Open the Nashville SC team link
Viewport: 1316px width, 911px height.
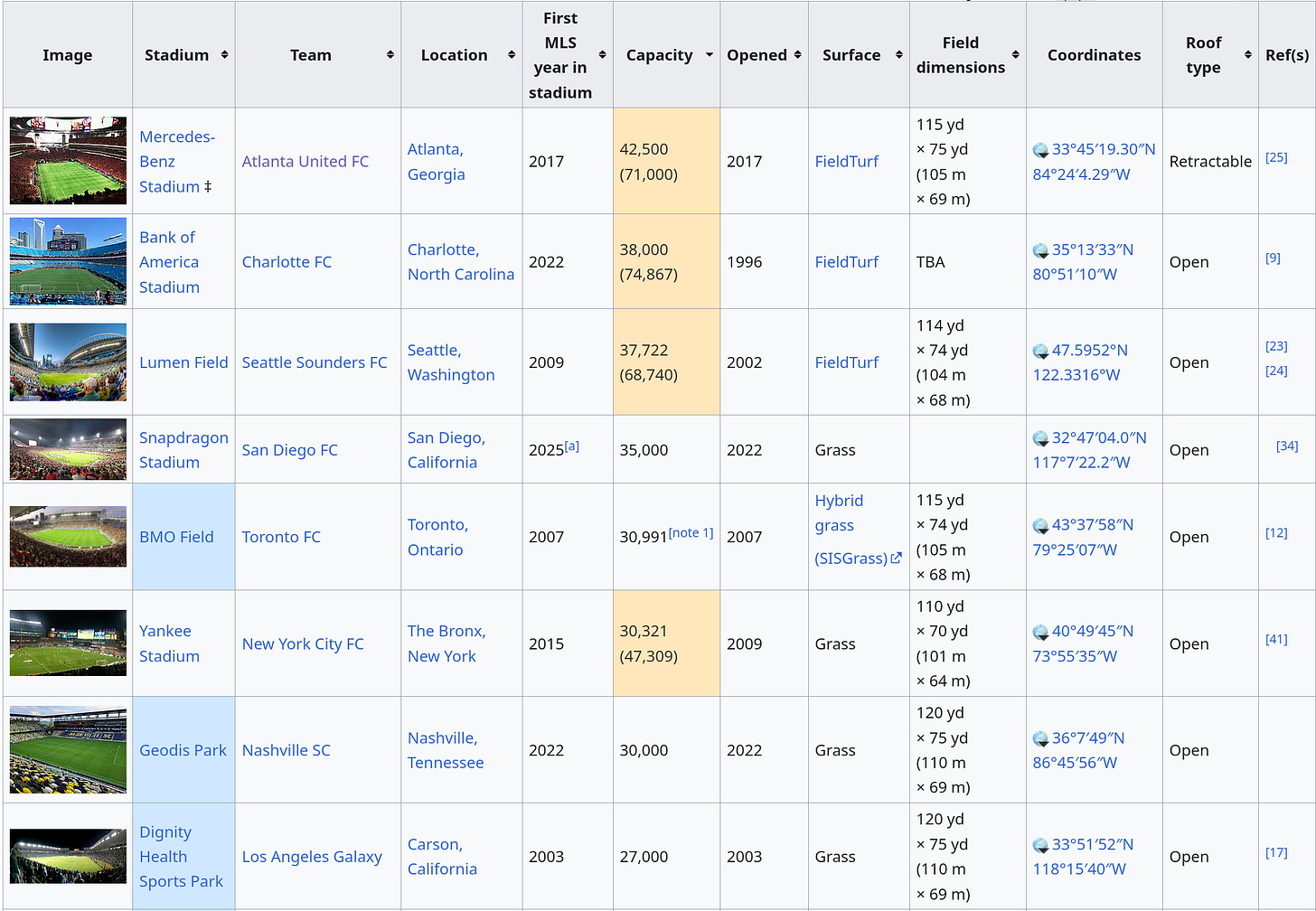pyautogui.click(x=287, y=750)
